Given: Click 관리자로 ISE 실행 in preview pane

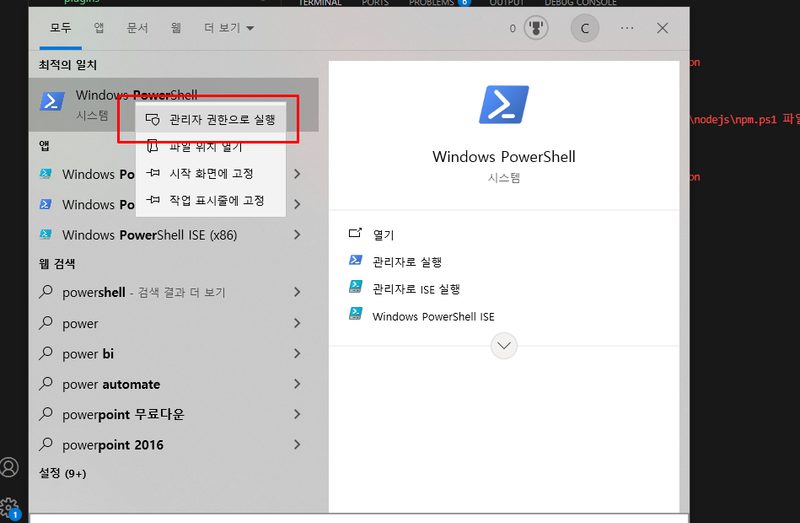Looking at the screenshot, I should click(x=416, y=289).
